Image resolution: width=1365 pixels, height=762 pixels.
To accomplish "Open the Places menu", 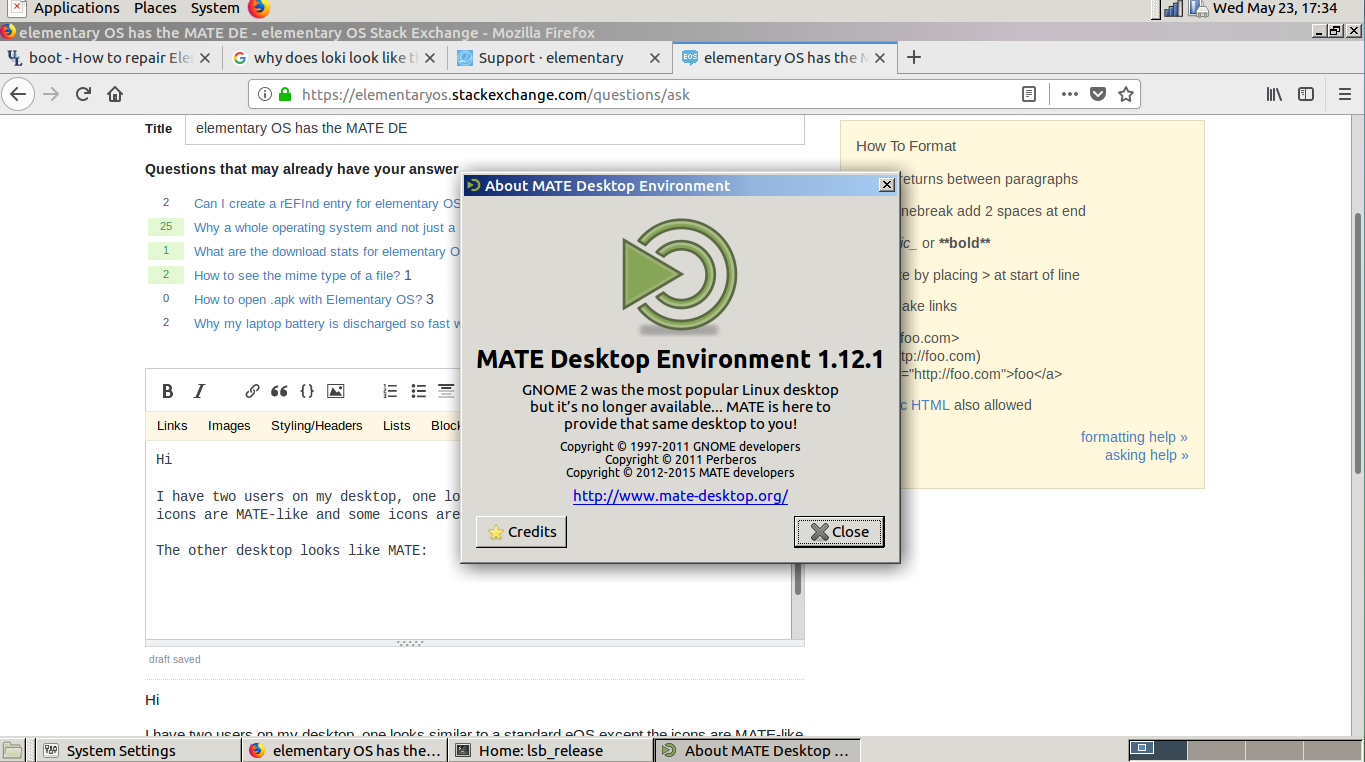I will pos(155,9).
